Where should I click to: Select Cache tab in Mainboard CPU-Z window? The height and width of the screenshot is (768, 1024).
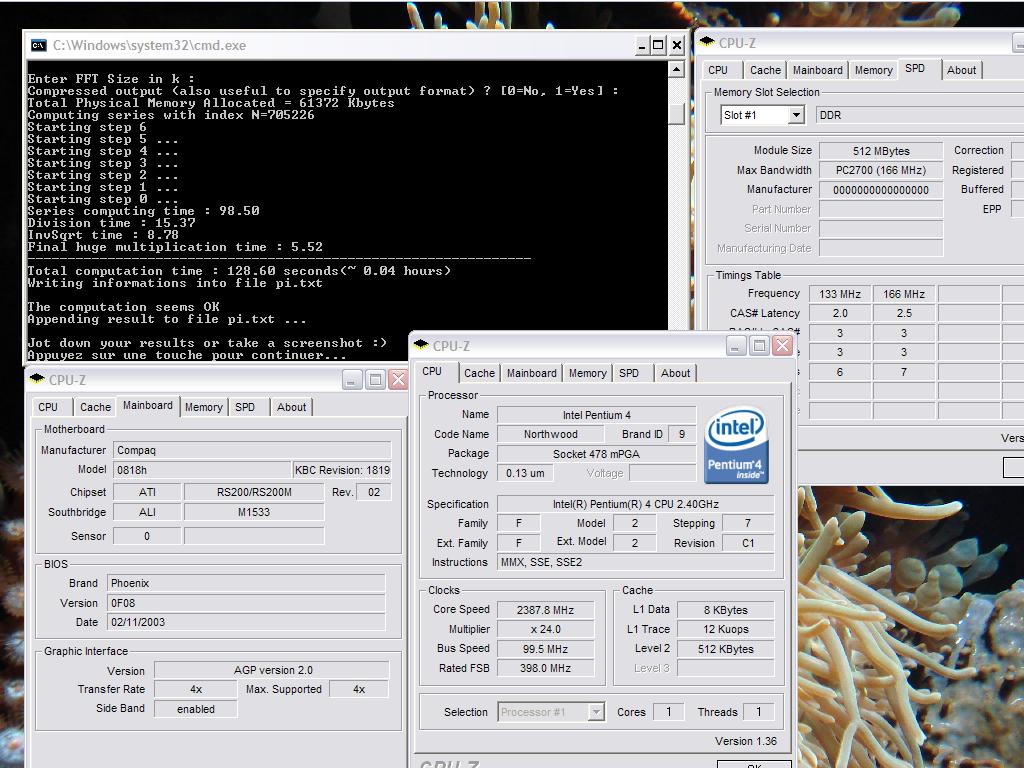pos(95,407)
